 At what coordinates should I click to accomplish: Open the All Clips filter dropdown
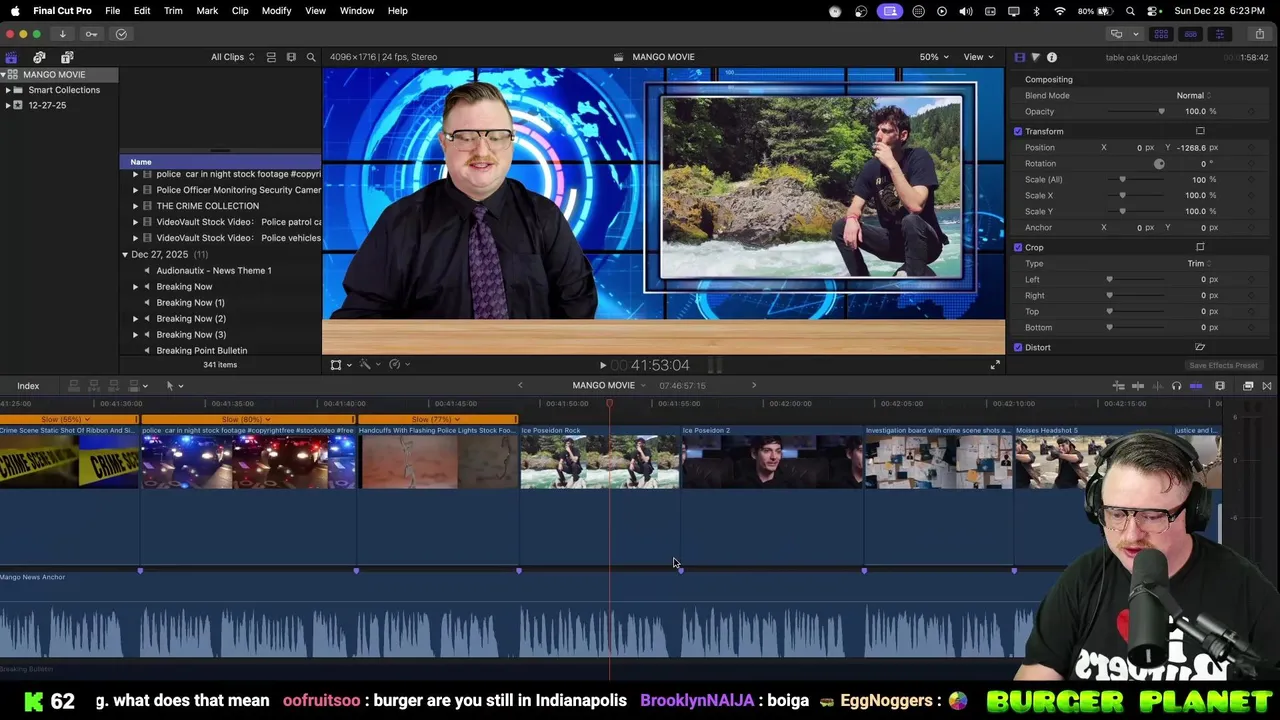tap(232, 57)
